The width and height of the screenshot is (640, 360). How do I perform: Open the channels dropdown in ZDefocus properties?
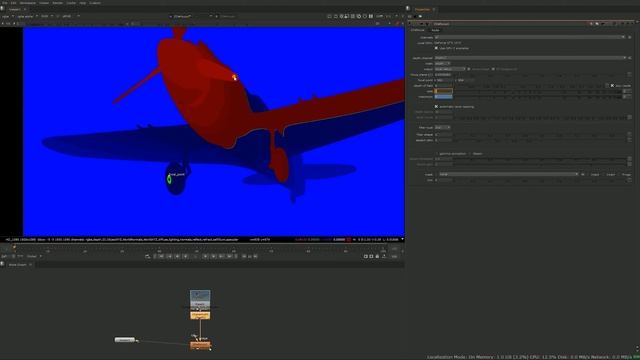(x=529, y=37)
